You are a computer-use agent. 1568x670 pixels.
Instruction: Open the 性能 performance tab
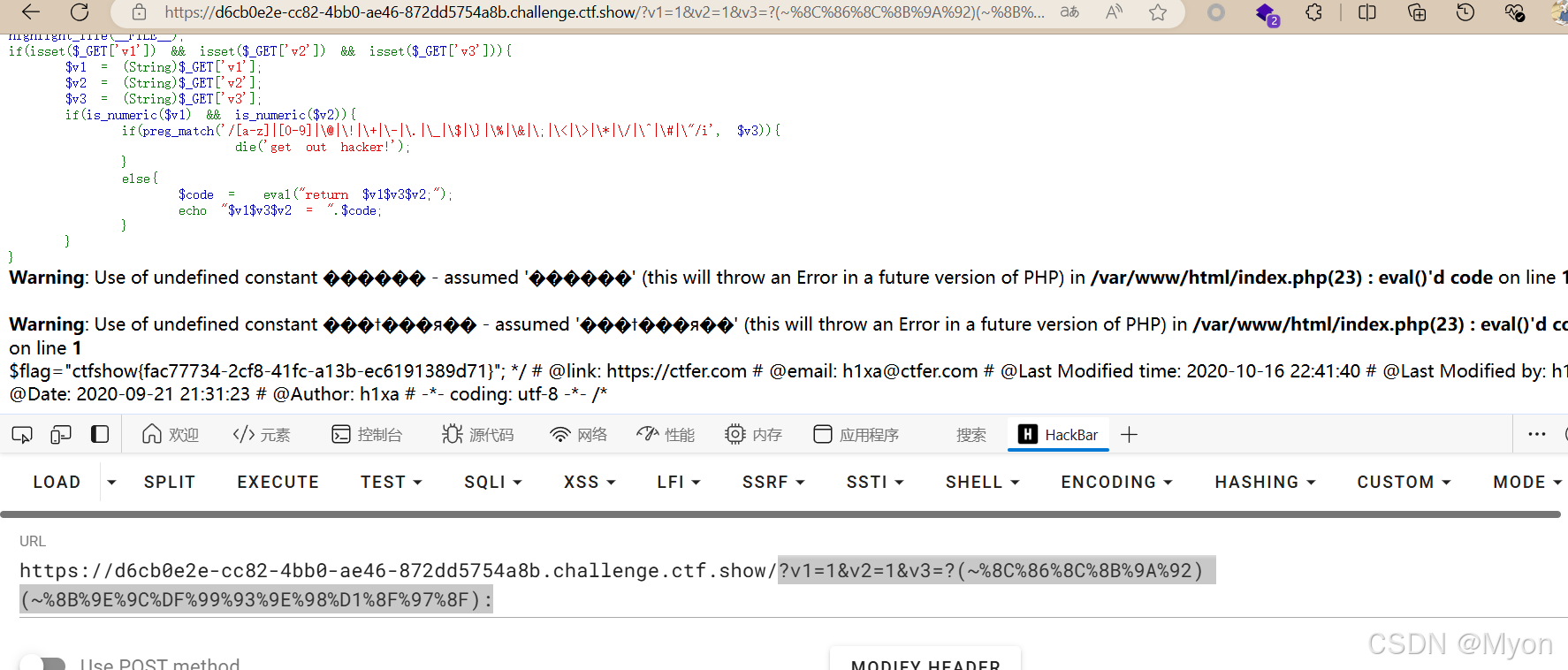tap(666, 435)
